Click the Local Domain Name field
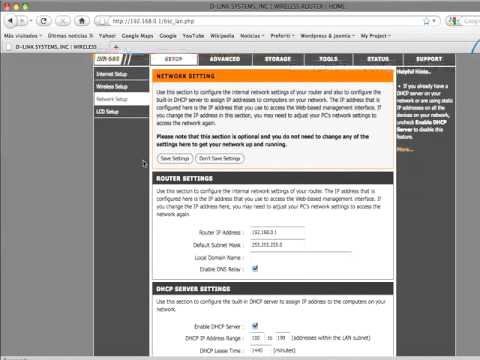The image size is (480, 360). (301, 257)
